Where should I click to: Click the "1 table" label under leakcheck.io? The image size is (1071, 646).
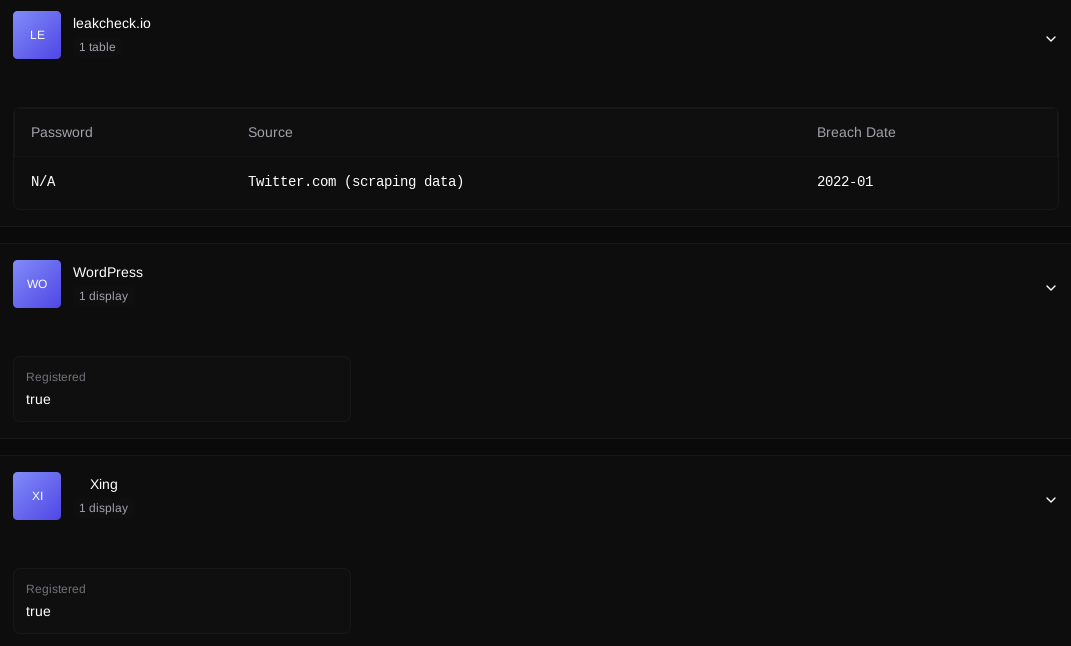tap(97, 47)
